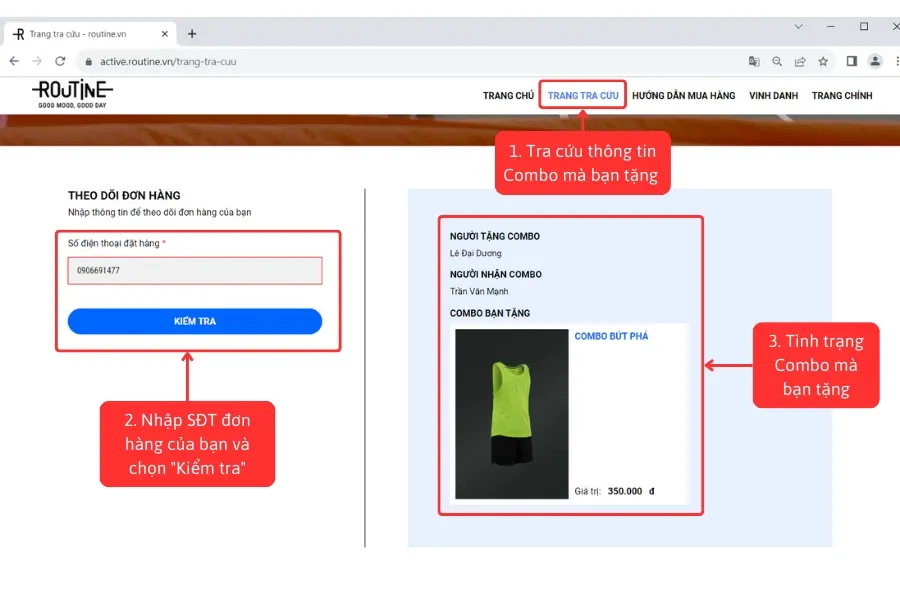Screen dimensions: 900x600
Task: Close the Trang tra cứu tab
Action: click(x=163, y=33)
